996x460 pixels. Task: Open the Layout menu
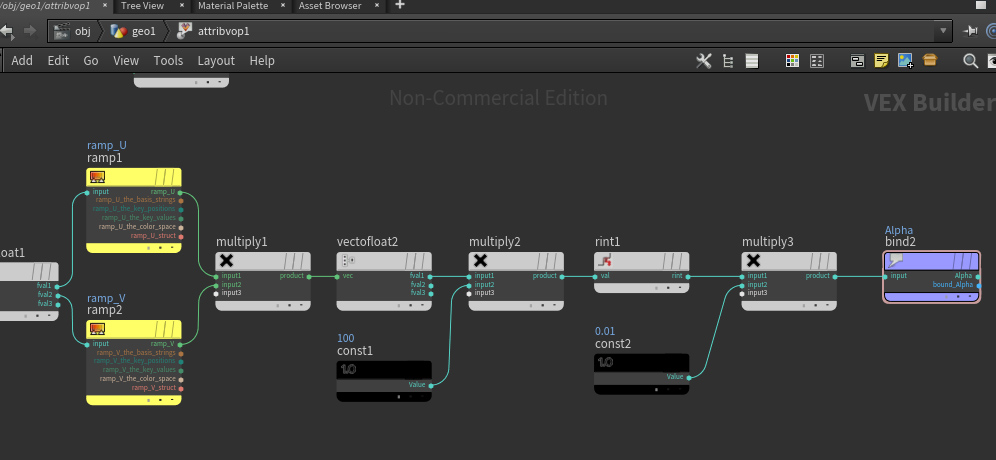click(x=216, y=61)
